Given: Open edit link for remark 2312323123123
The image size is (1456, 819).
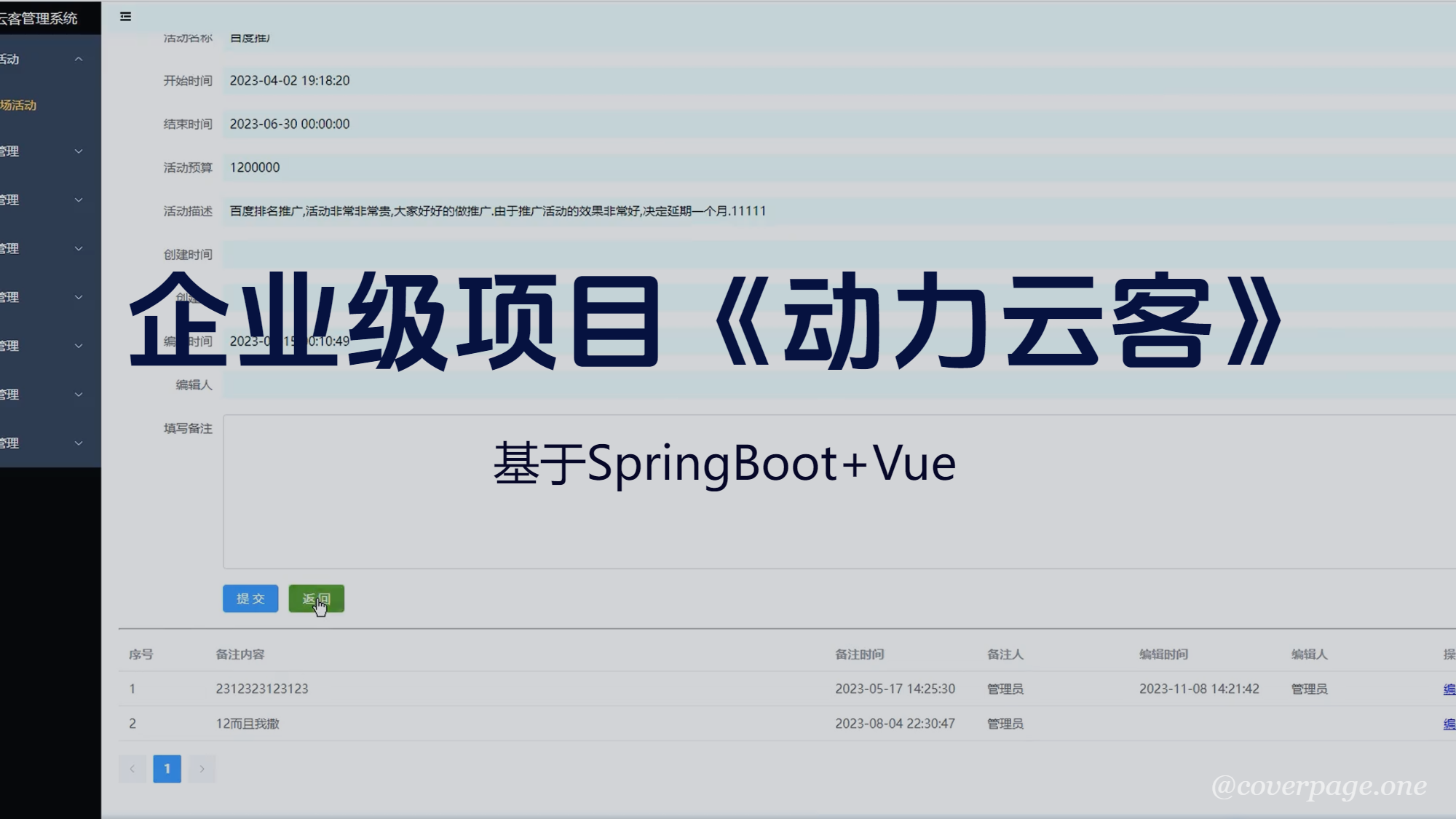Looking at the screenshot, I should coord(1449,689).
